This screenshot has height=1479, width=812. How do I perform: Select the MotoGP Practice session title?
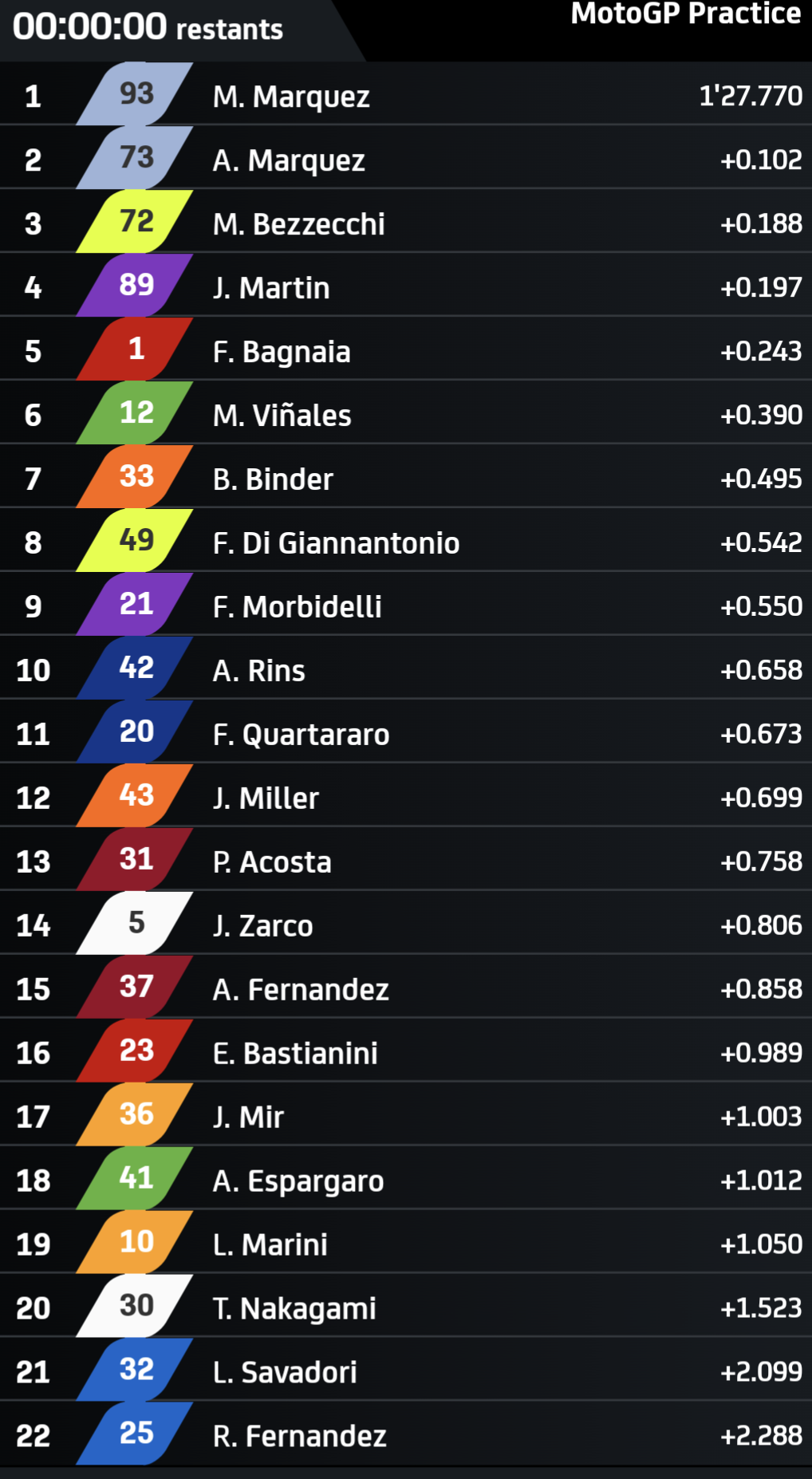click(x=686, y=14)
